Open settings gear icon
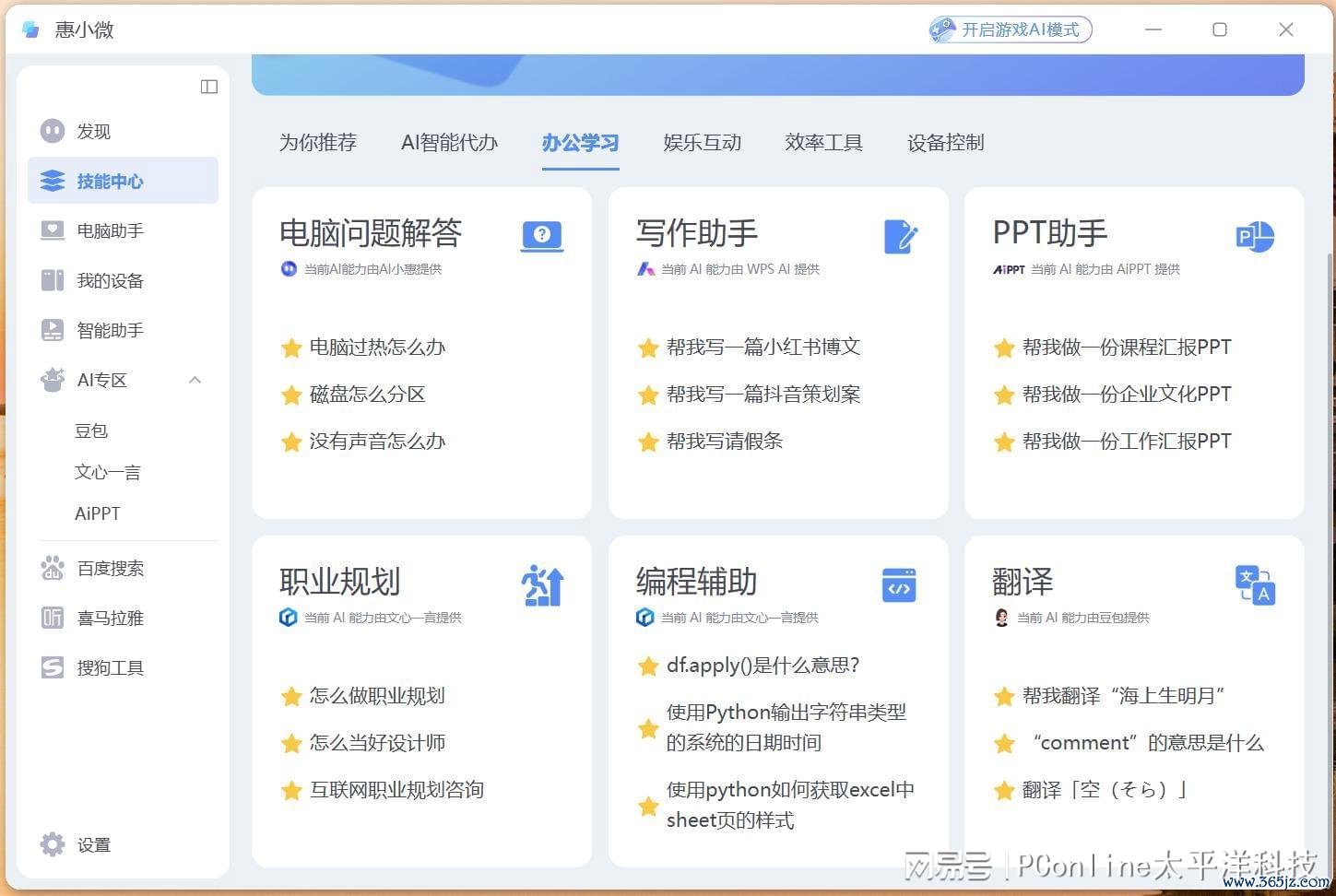Image resolution: width=1336 pixels, height=896 pixels. coord(53,844)
